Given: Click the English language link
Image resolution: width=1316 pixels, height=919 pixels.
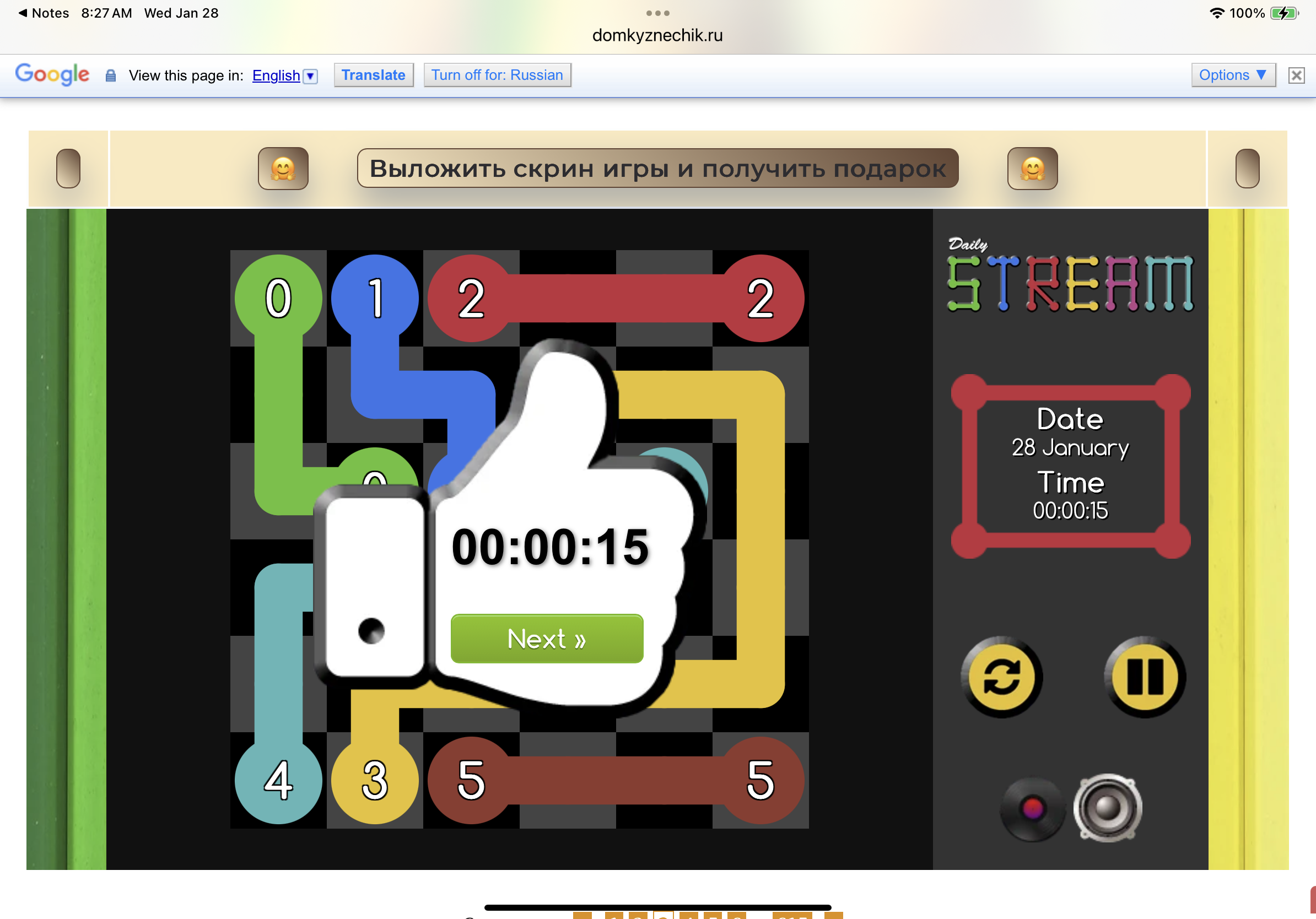Looking at the screenshot, I should pyautogui.click(x=276, y=75).
